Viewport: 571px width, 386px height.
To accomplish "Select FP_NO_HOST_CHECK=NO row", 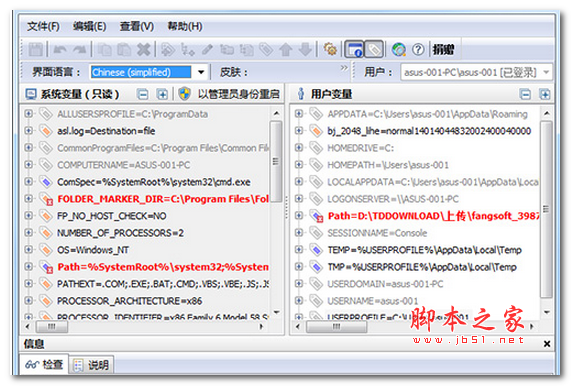I will (x=111, y=216).
